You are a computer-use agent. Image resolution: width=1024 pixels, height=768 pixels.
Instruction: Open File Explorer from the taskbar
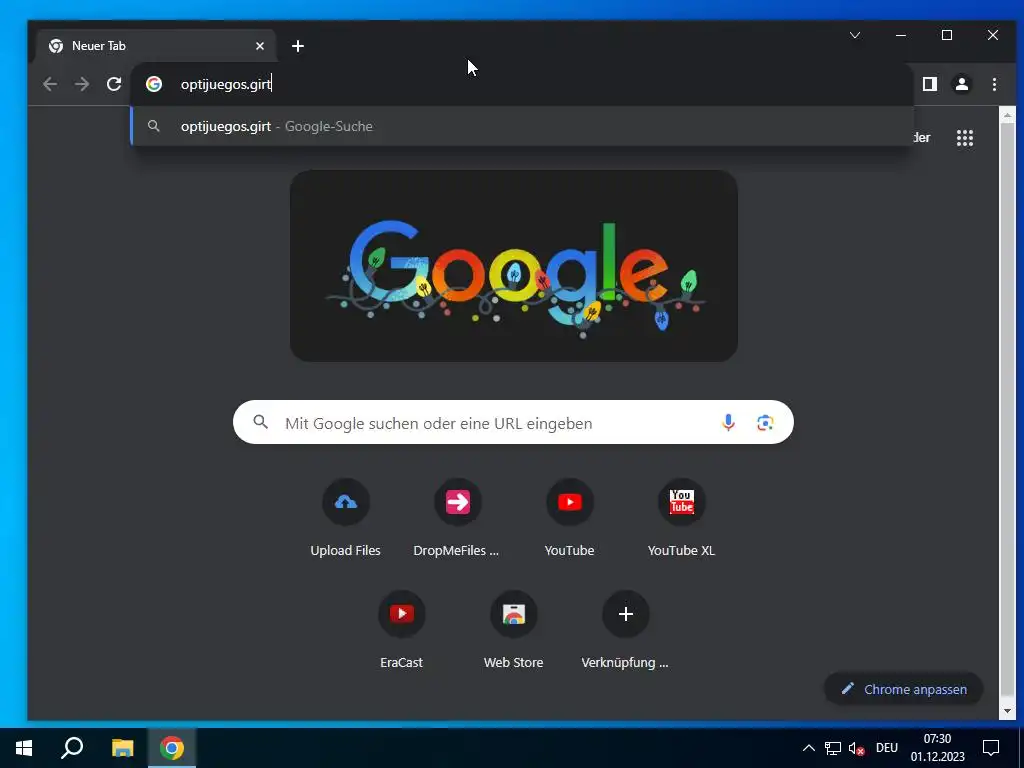click(x=122, y=748)
